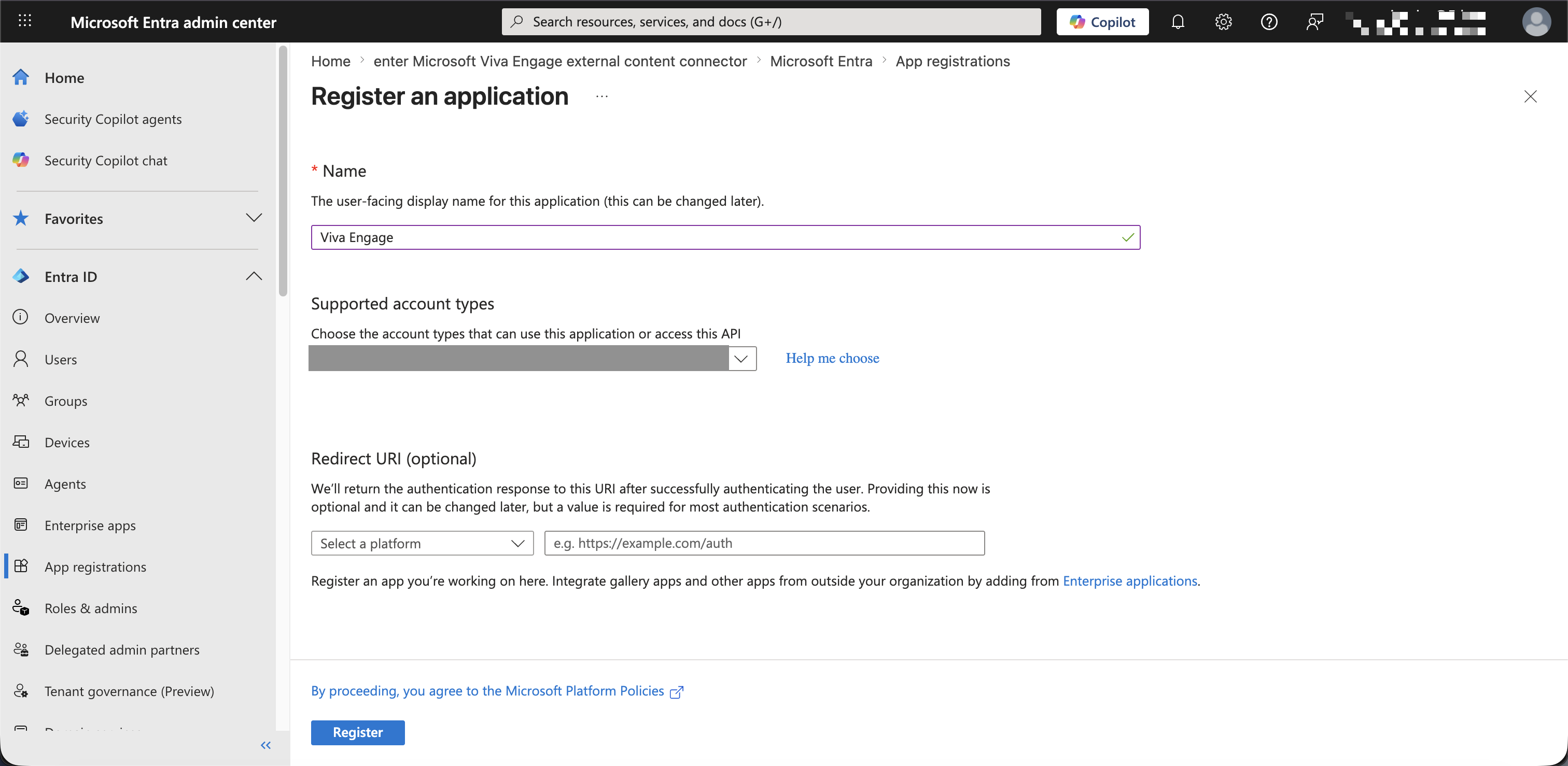Focus the Search resources, services, and docs box

(771, 22)
